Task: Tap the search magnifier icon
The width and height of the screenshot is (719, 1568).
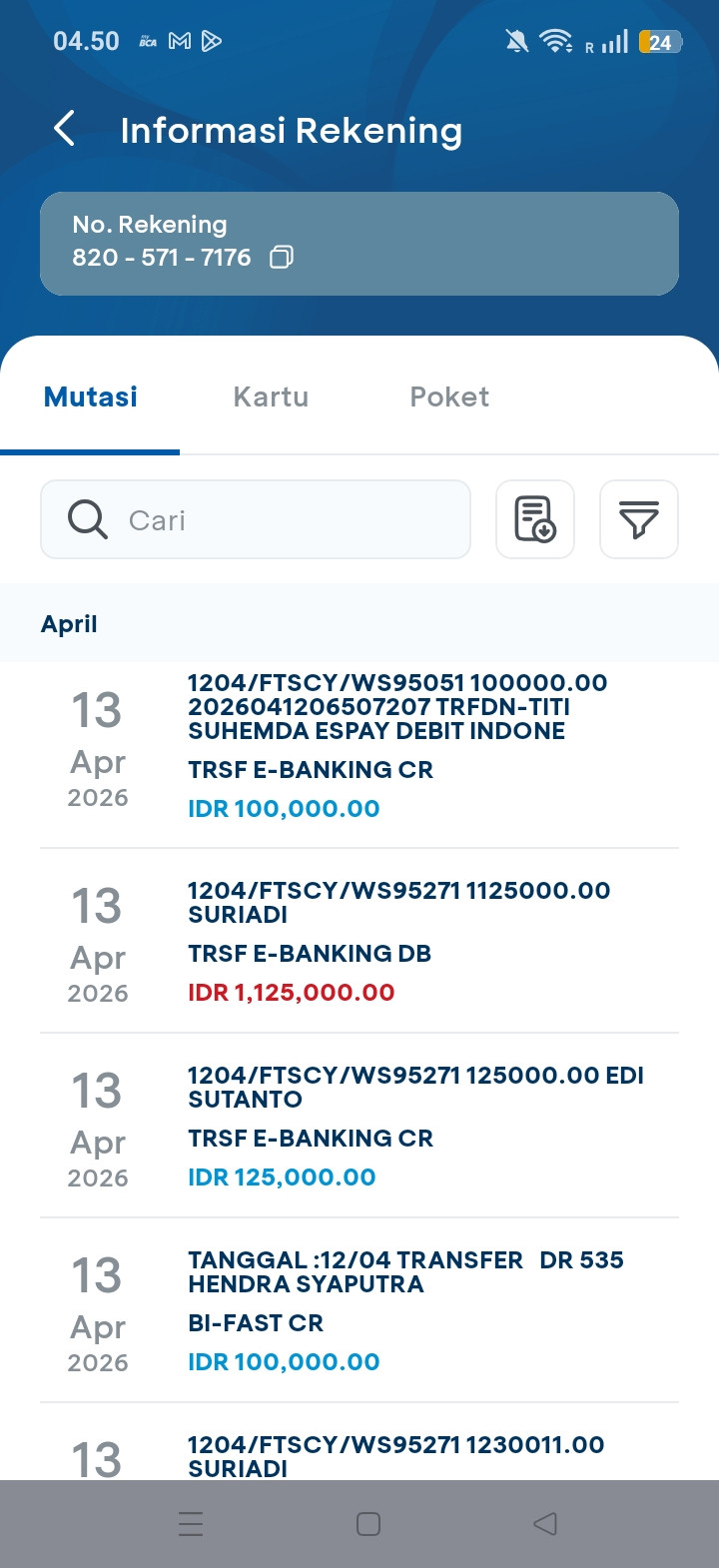Action: click(x=88, y=519)
